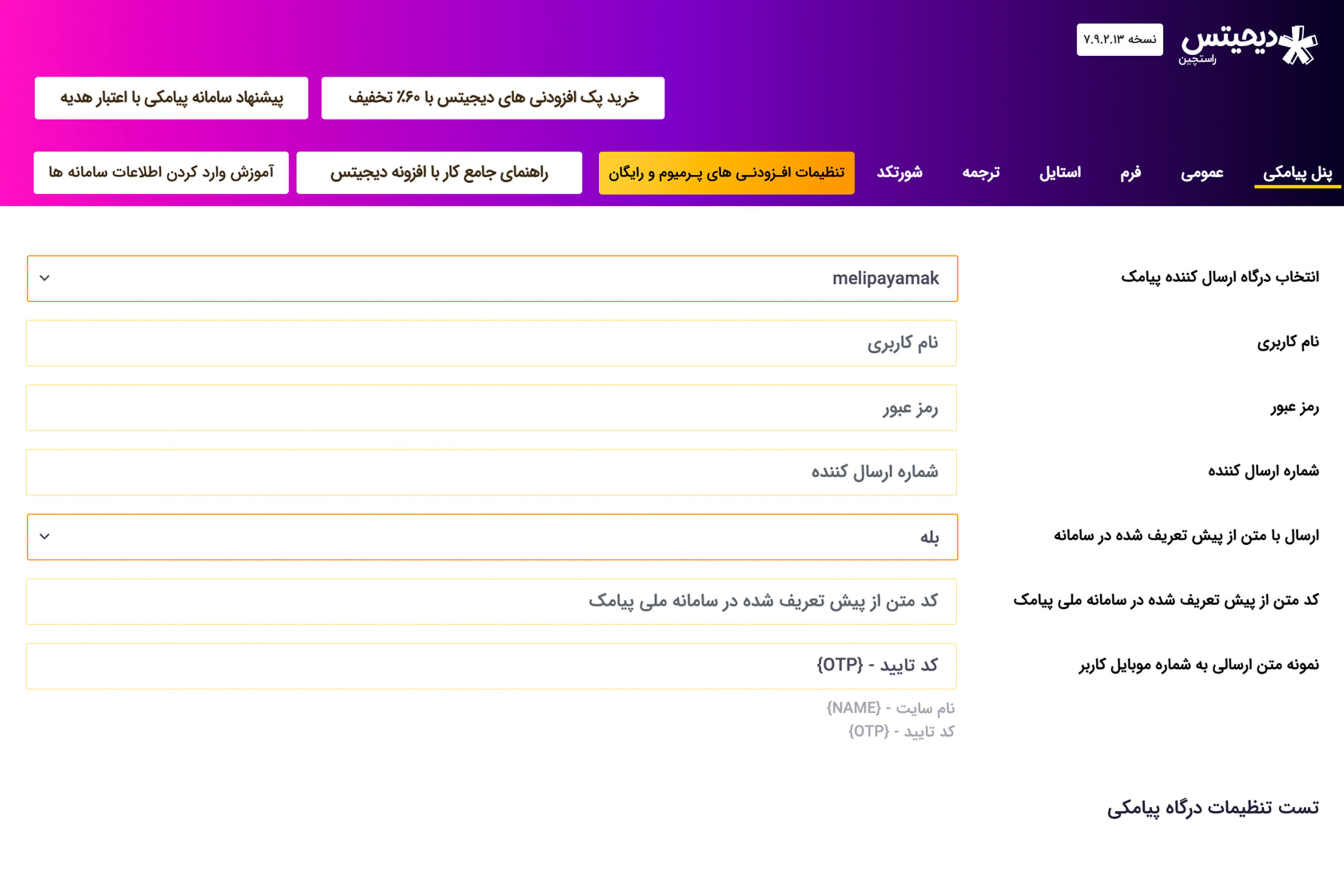The image size is (1344, 896).
Task: Switch to the عمومی tab
Action: pyautogui.click(x=1202, y=173)
